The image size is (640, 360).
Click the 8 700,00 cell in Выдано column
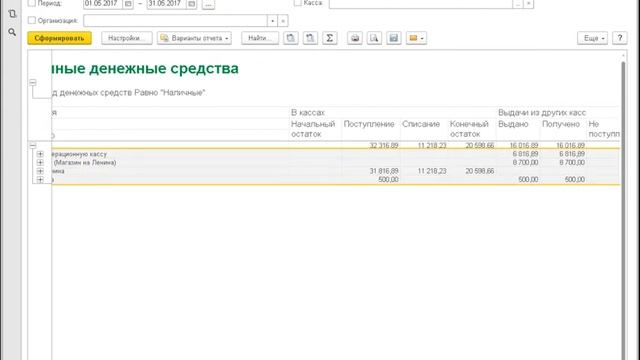pyautogui.click(x=525, y=162)
